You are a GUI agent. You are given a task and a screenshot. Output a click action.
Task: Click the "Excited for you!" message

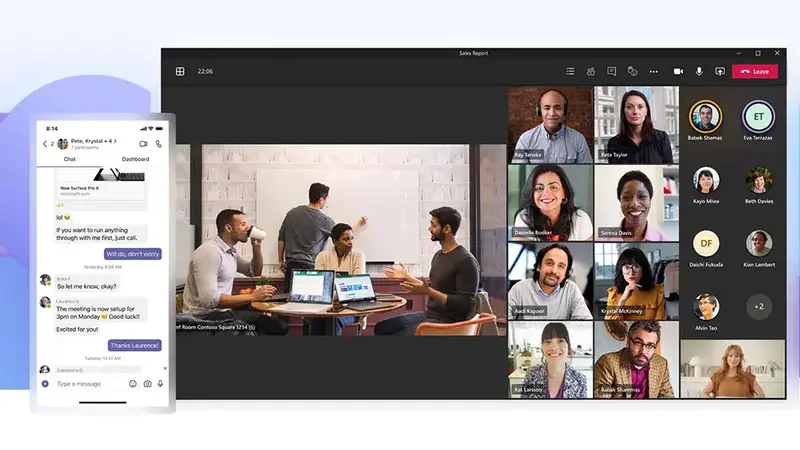77,329
